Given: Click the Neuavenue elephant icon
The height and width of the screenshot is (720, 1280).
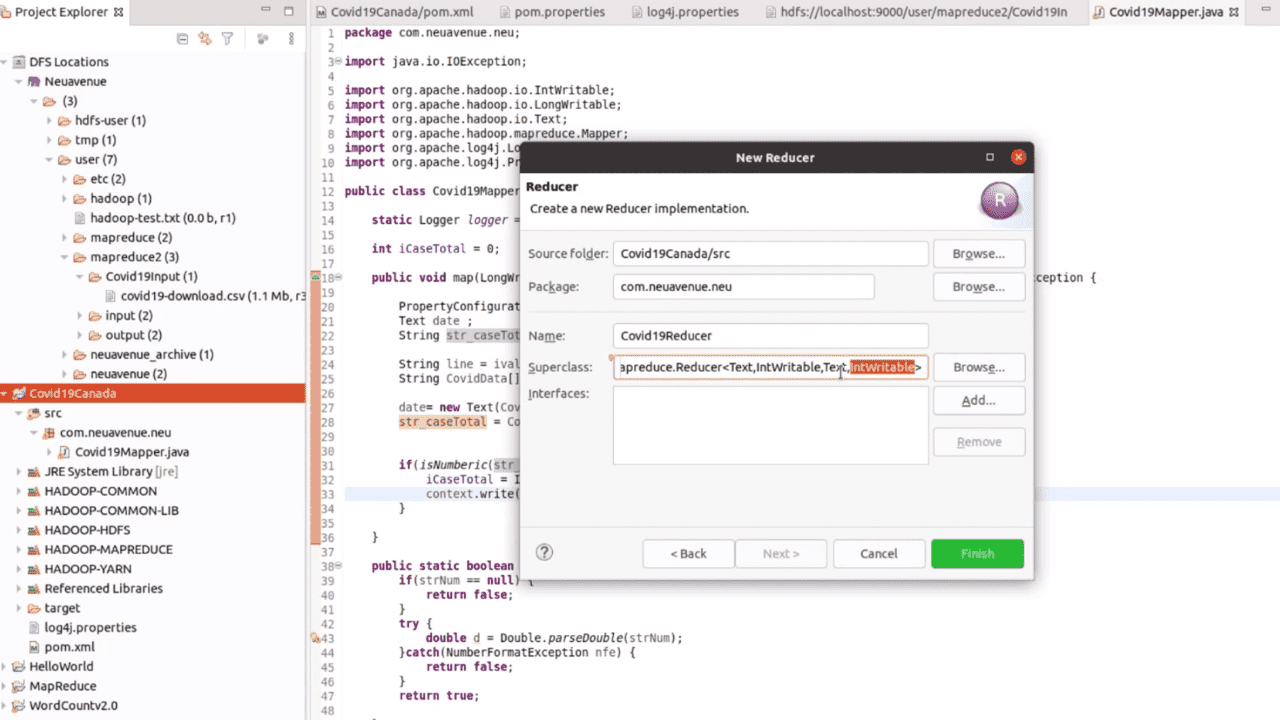Looking at the screenshot, I should [34, 81].
